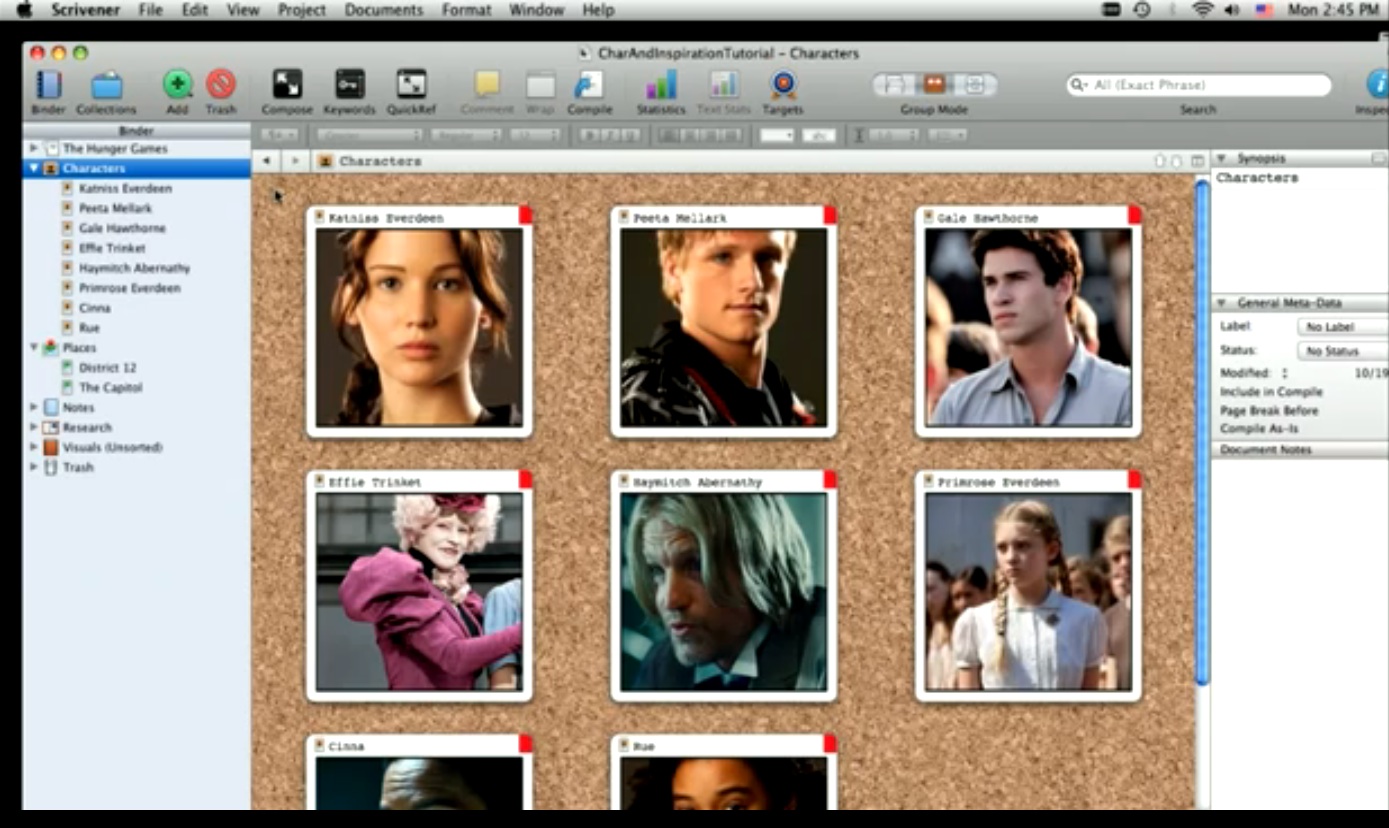Screen dimensions: 1389x828
Task: Expand The Hunger Games binder folder
Action: (34, 148)
